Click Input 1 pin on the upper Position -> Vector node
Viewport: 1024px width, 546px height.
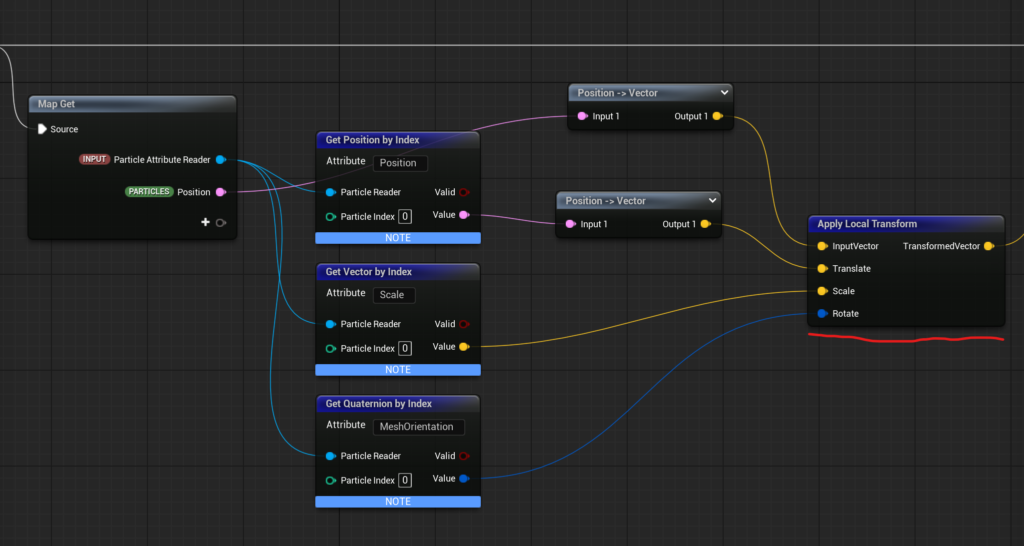click(582, 117)
